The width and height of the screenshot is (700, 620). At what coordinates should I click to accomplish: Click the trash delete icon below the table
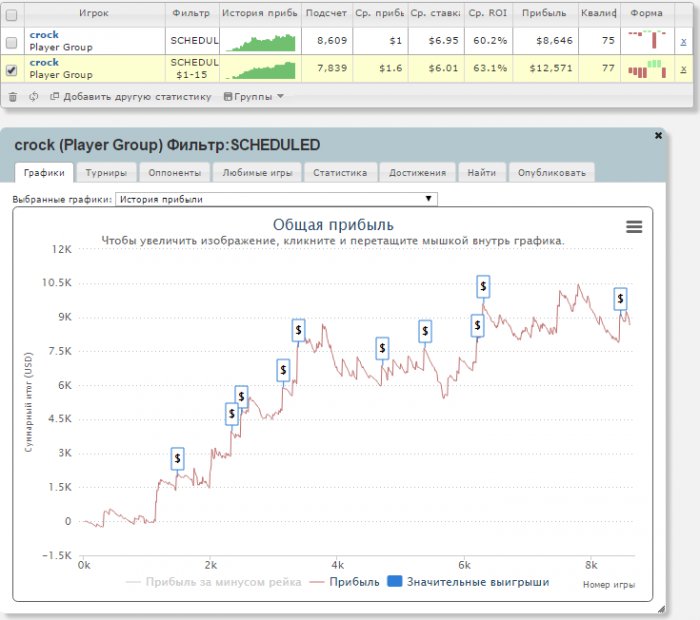tap(13, 96)
